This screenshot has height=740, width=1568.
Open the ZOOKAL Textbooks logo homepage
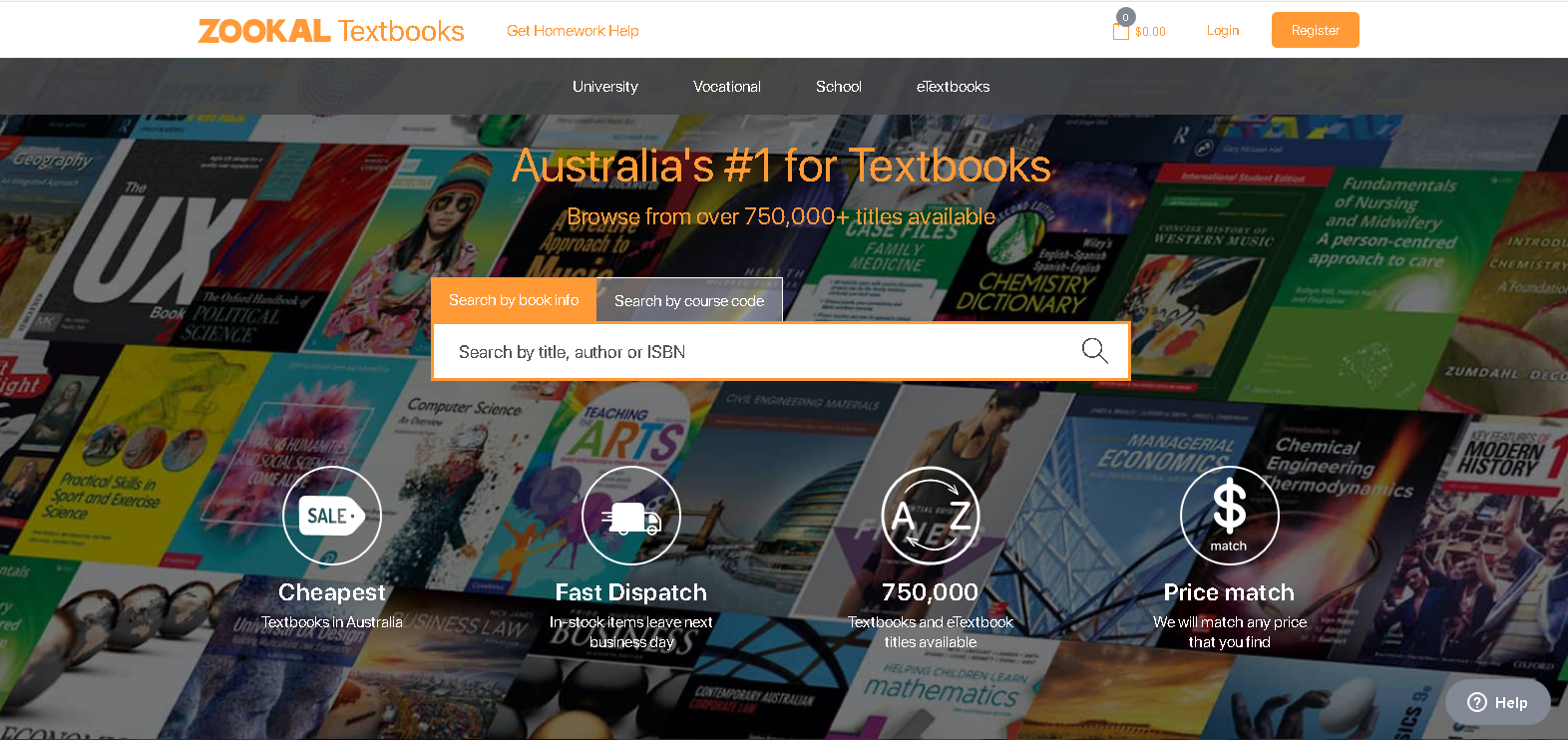click(331, 31)
